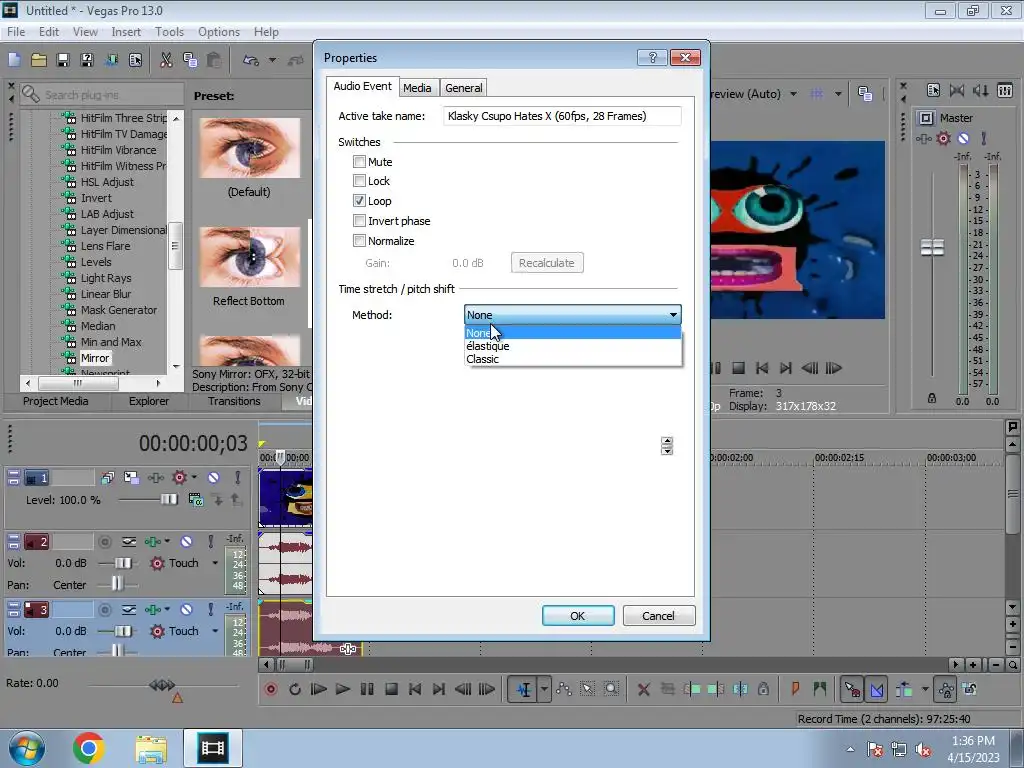Viewport: 1024px width, 768px height.
Task: Open the Insert menu
Action: [126, 31]
